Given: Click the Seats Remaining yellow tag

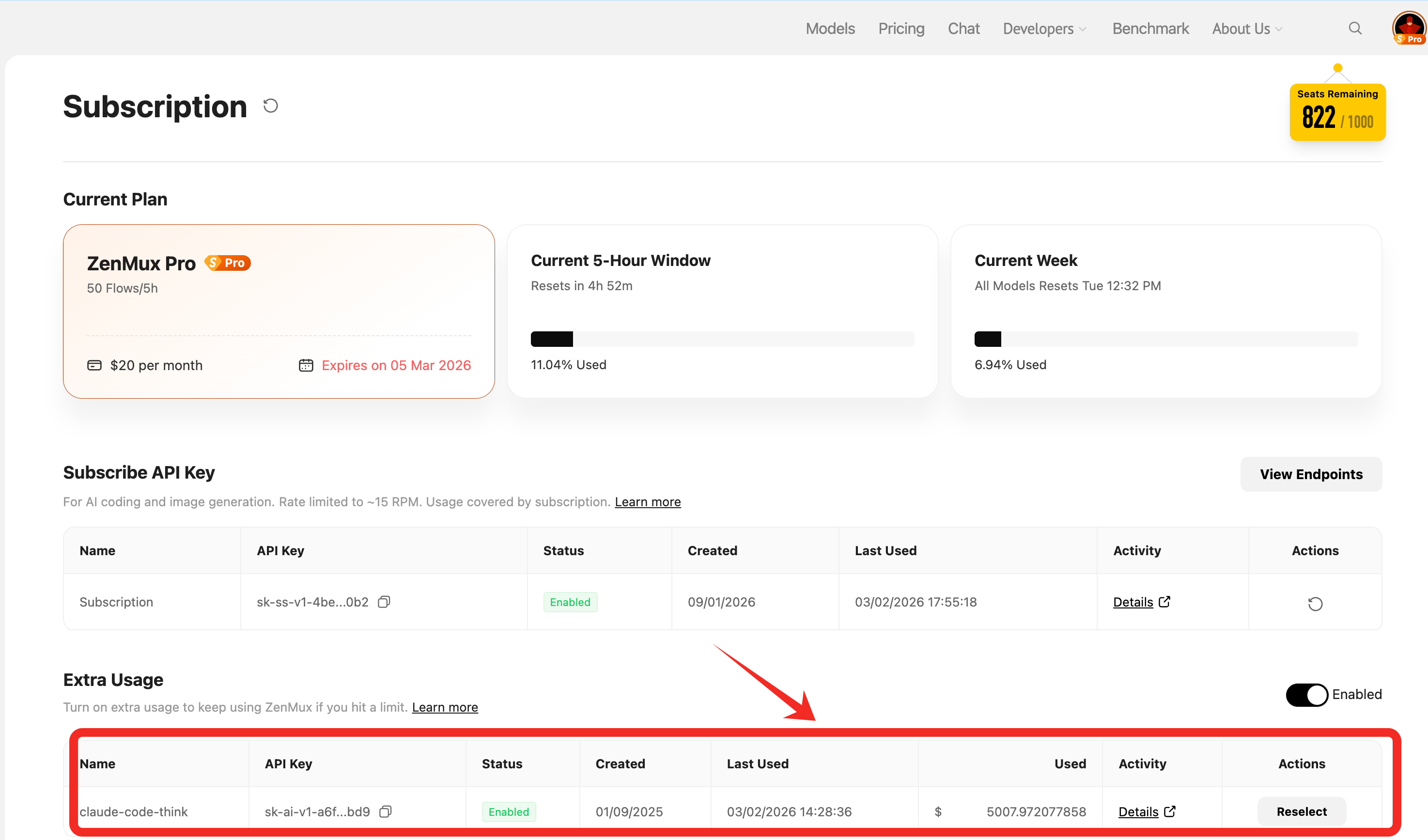Looking at the screenshot, I should tap(1337, 111).
